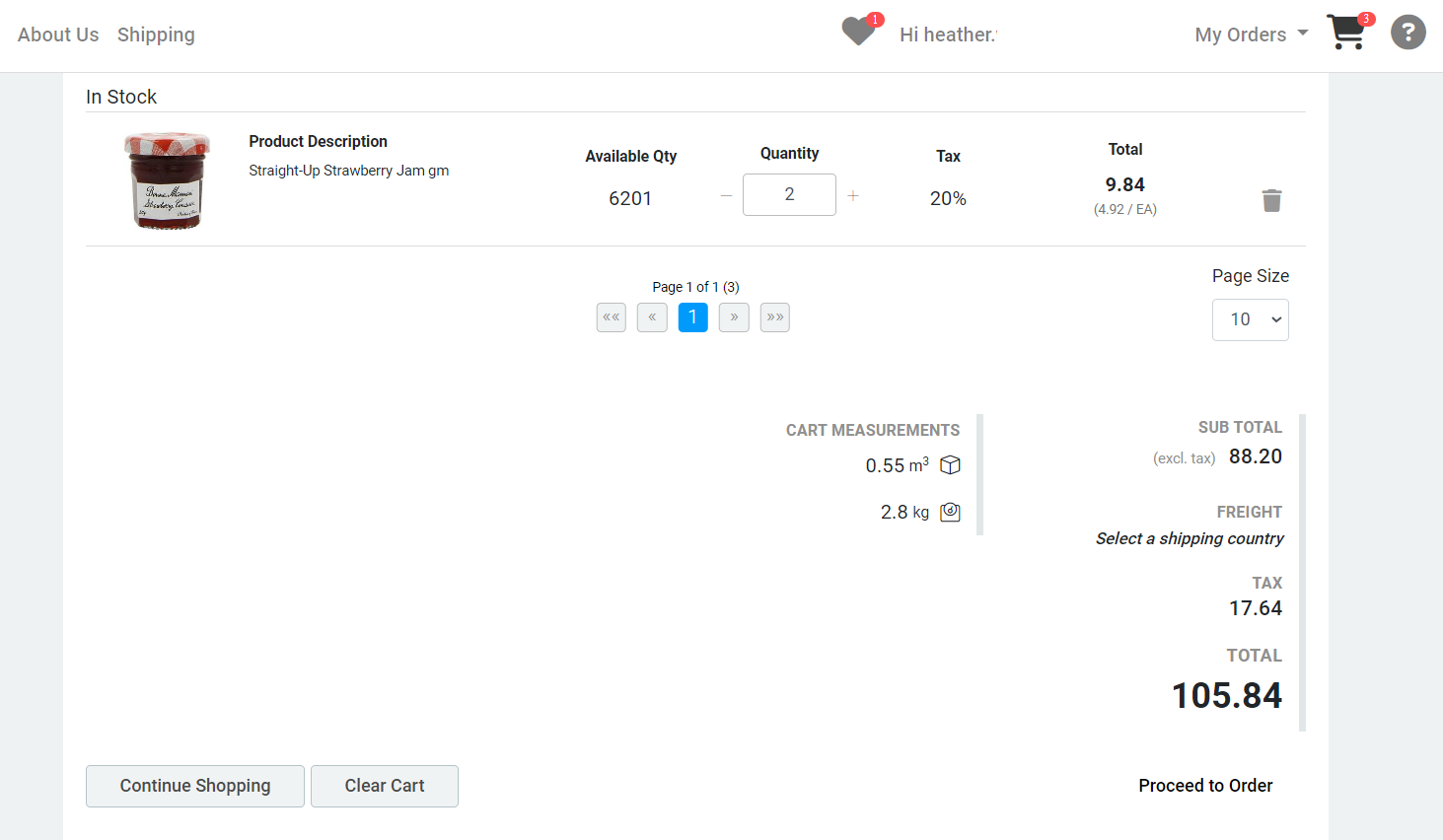Click the Continue Shopping button
This screenshot has width=1443, height=840.
coord(194,786)
